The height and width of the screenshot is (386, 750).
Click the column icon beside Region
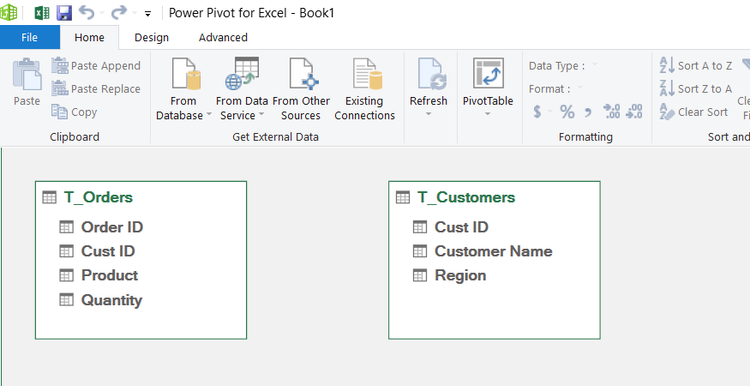[420, 275]
